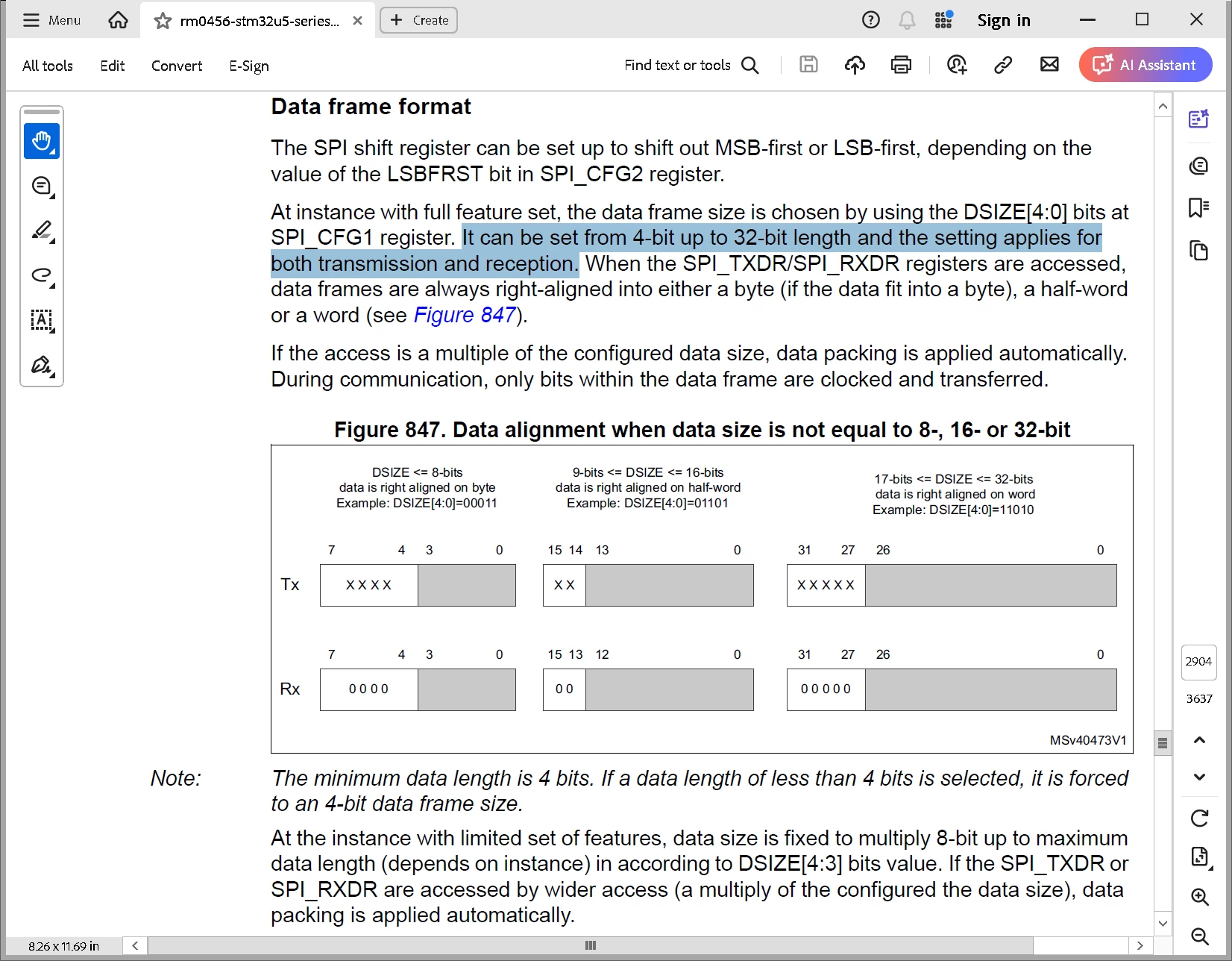Open the page thumbnails panel icon

(x=1198, y=251)
